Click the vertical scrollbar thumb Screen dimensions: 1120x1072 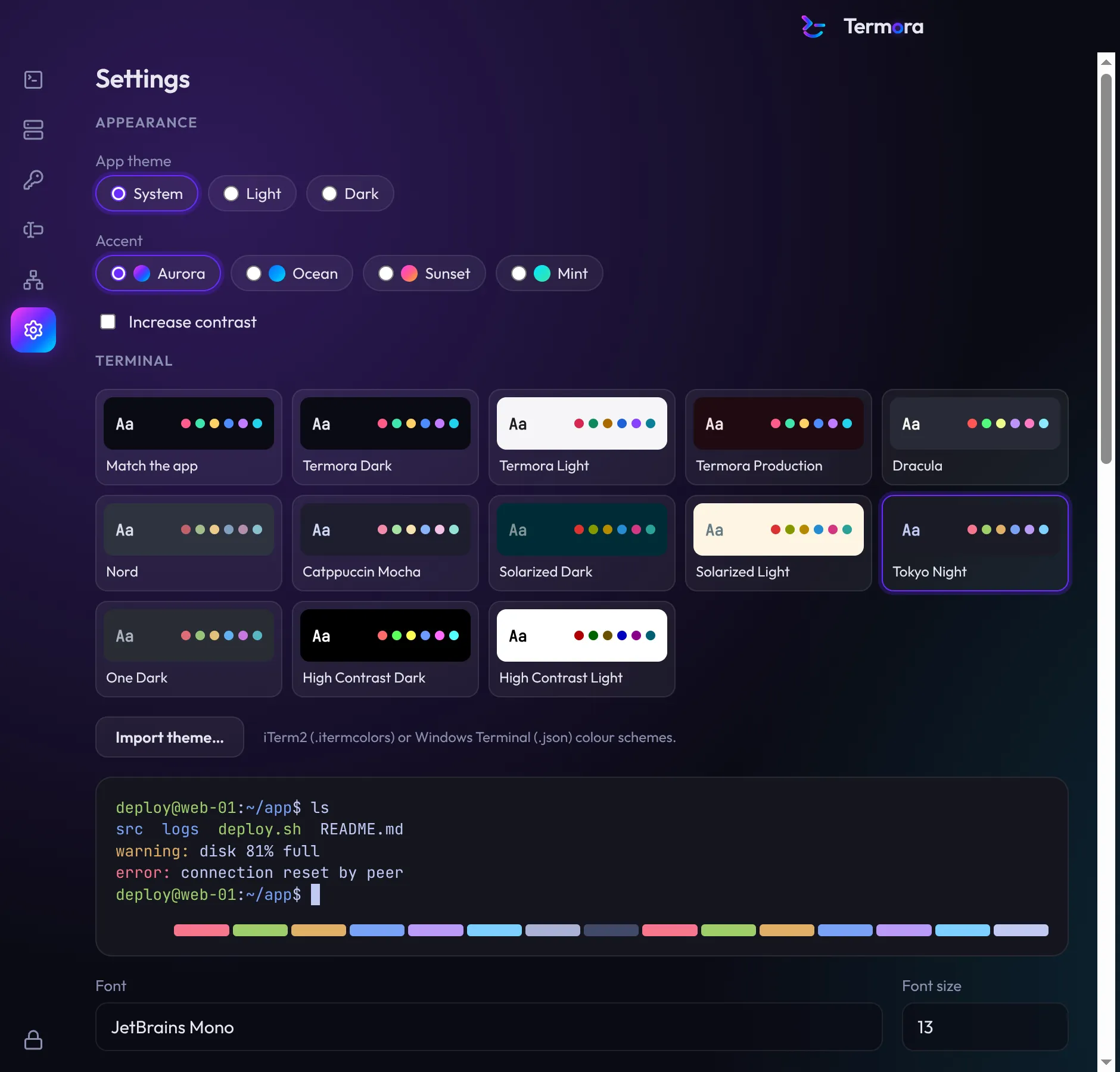pyautogui.click(x=1106, y=268)
